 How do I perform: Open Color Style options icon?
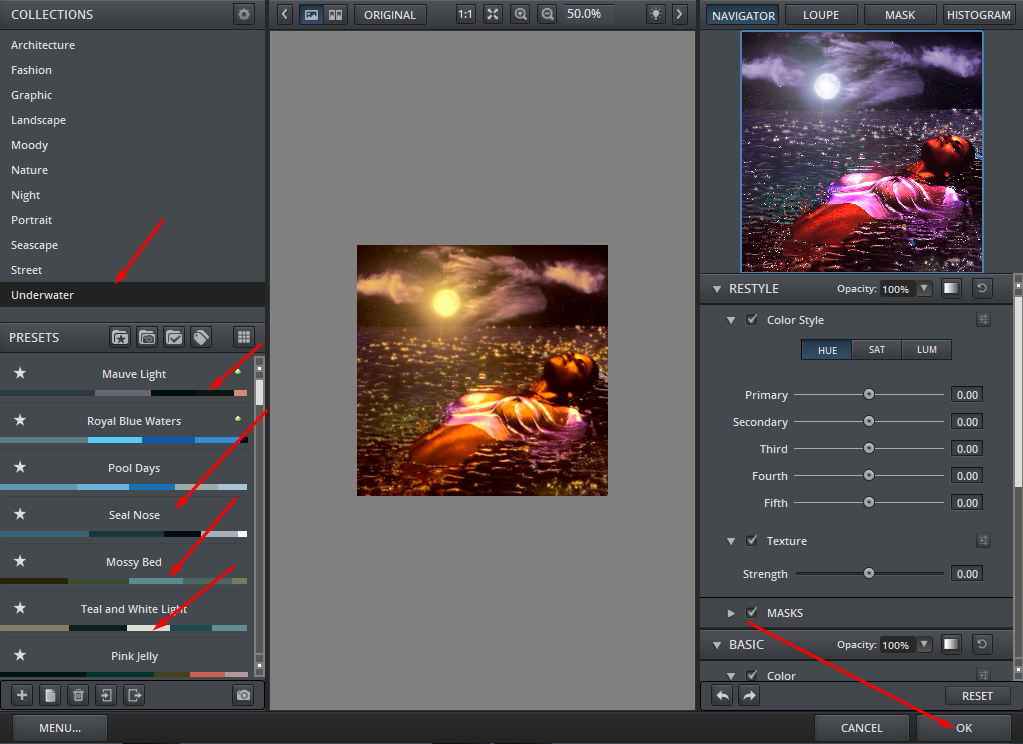[983, 319]
